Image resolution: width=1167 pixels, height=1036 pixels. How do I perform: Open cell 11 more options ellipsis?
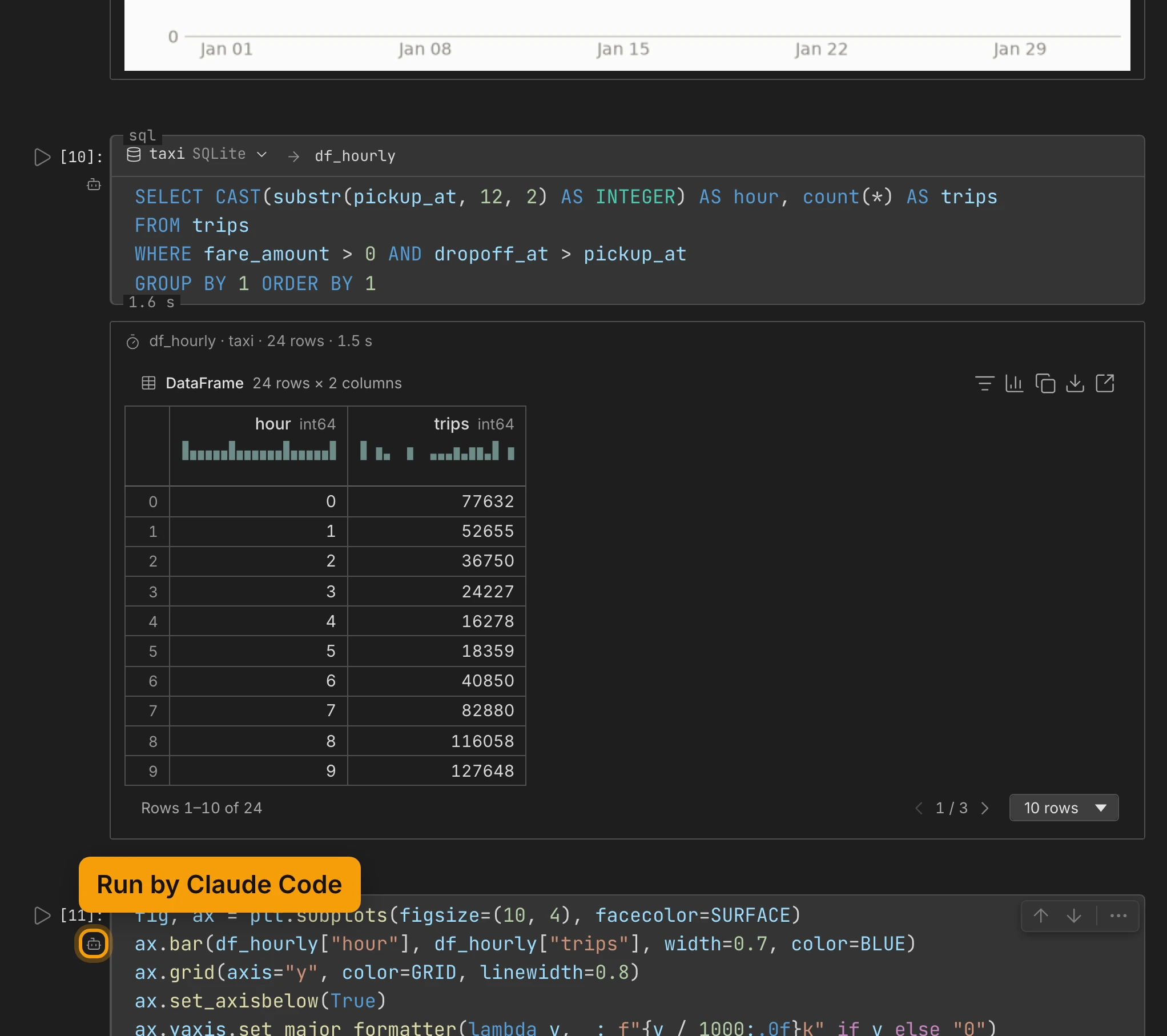tap(1118, 915)
